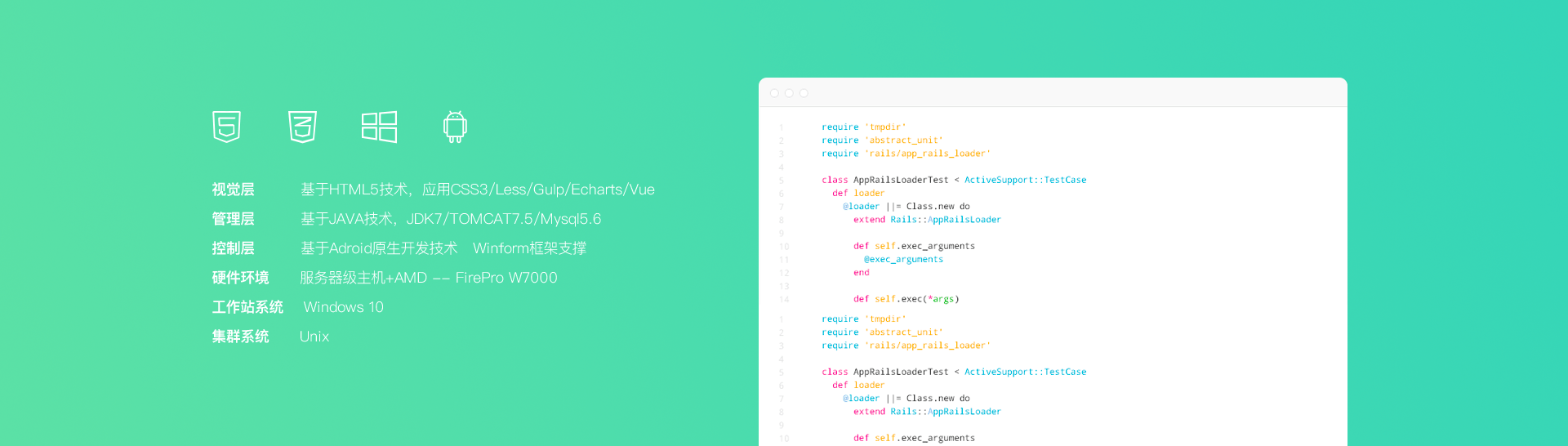Click the HTML5/CSS3/Less/Gulp description line
The image size is (1568, 446).
(478, 190)
